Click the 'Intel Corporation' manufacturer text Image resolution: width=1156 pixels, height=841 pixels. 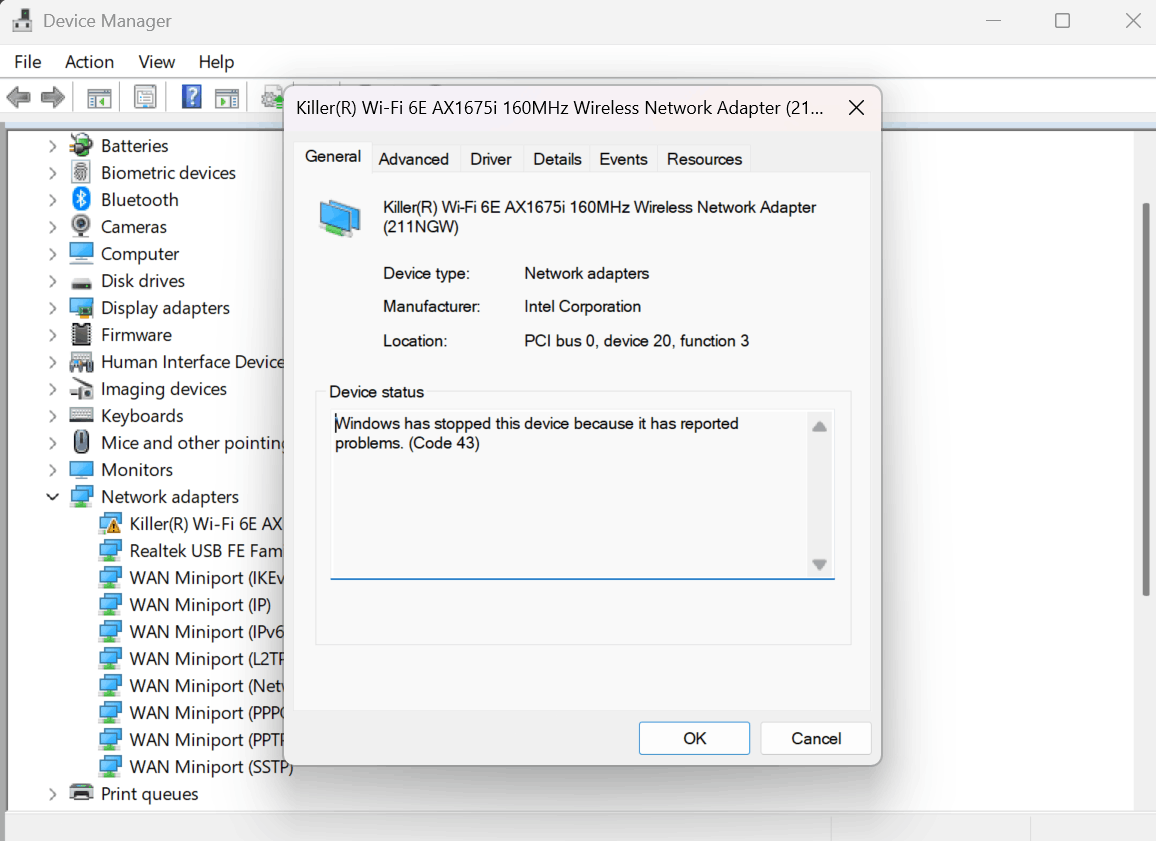pos(582,307)
